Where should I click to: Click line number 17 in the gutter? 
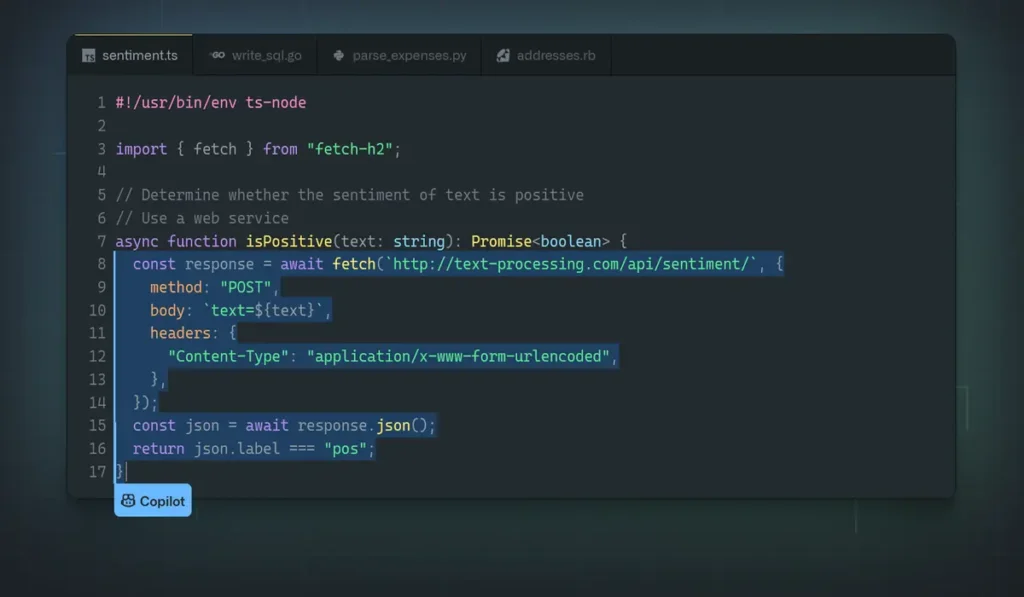pos(97,472)
